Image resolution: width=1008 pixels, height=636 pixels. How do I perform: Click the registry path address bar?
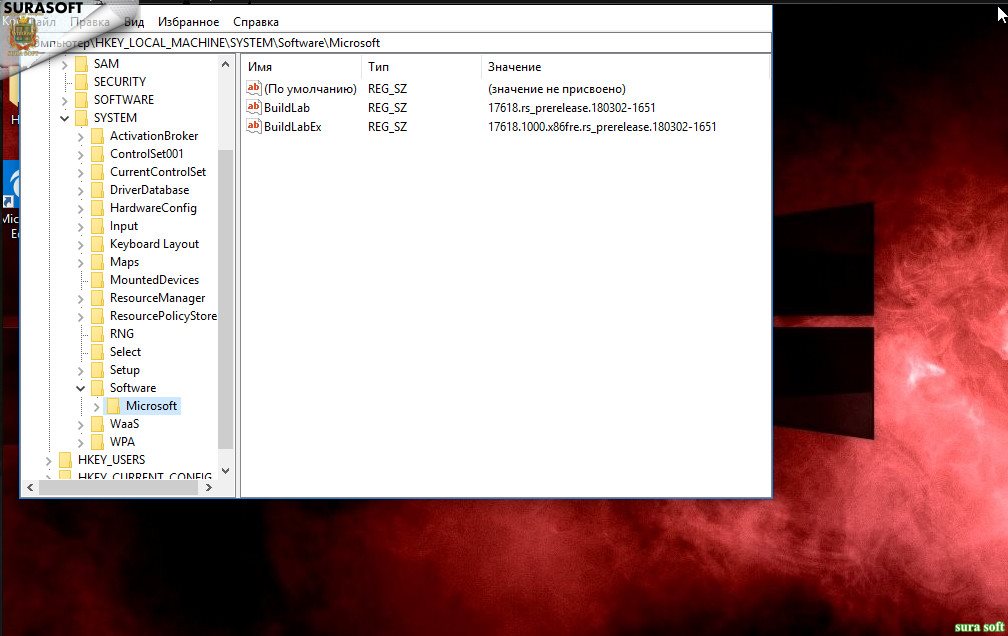pyautogui.click(x=400, y=43)
